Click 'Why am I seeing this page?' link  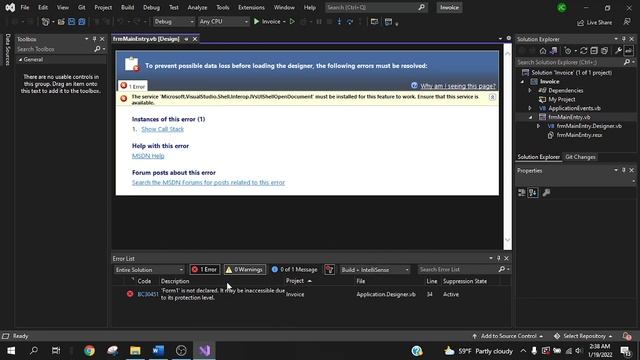[x=458, y=86]
